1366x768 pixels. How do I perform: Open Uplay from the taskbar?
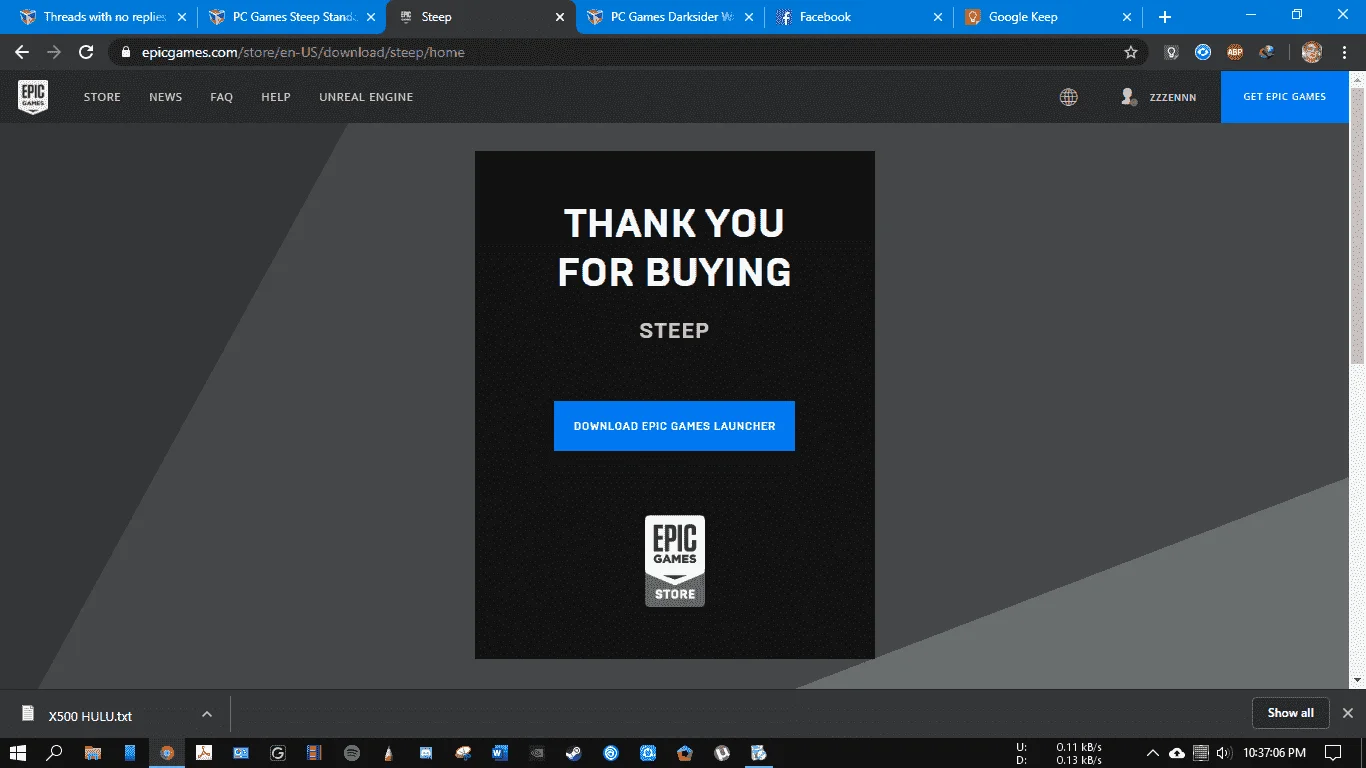pyautogui.click(x=611, y=752)
